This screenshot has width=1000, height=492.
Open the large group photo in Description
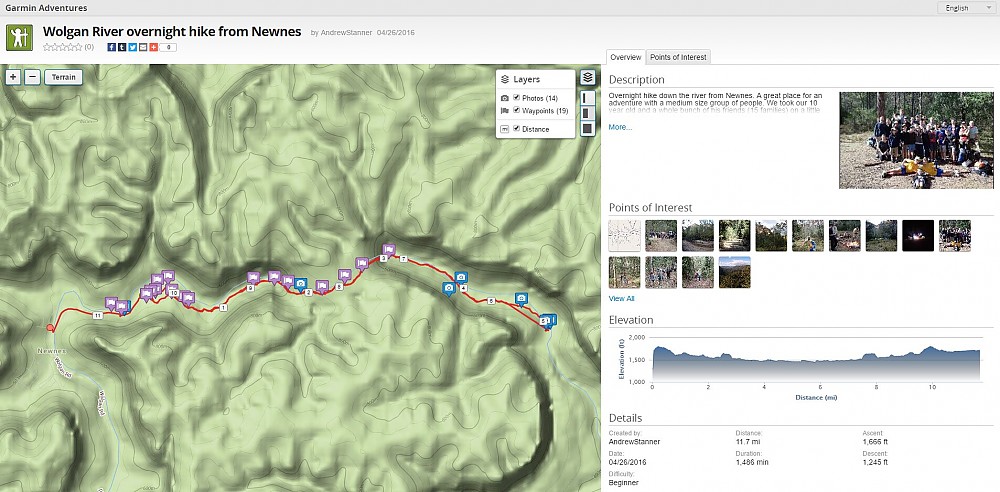click(916, 140)
